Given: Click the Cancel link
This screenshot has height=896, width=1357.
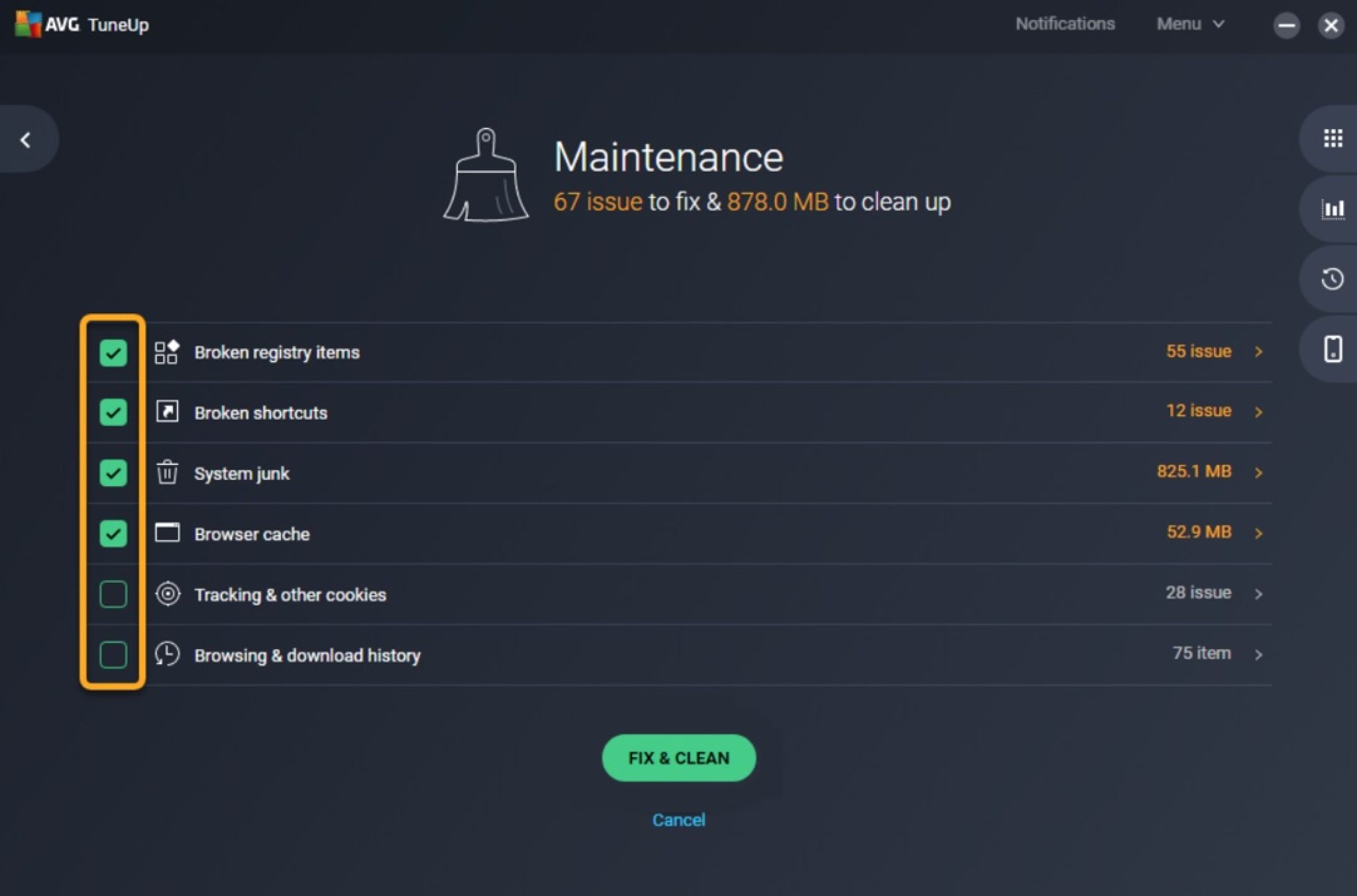Looking at the screenshot, I should click(678, 819).
